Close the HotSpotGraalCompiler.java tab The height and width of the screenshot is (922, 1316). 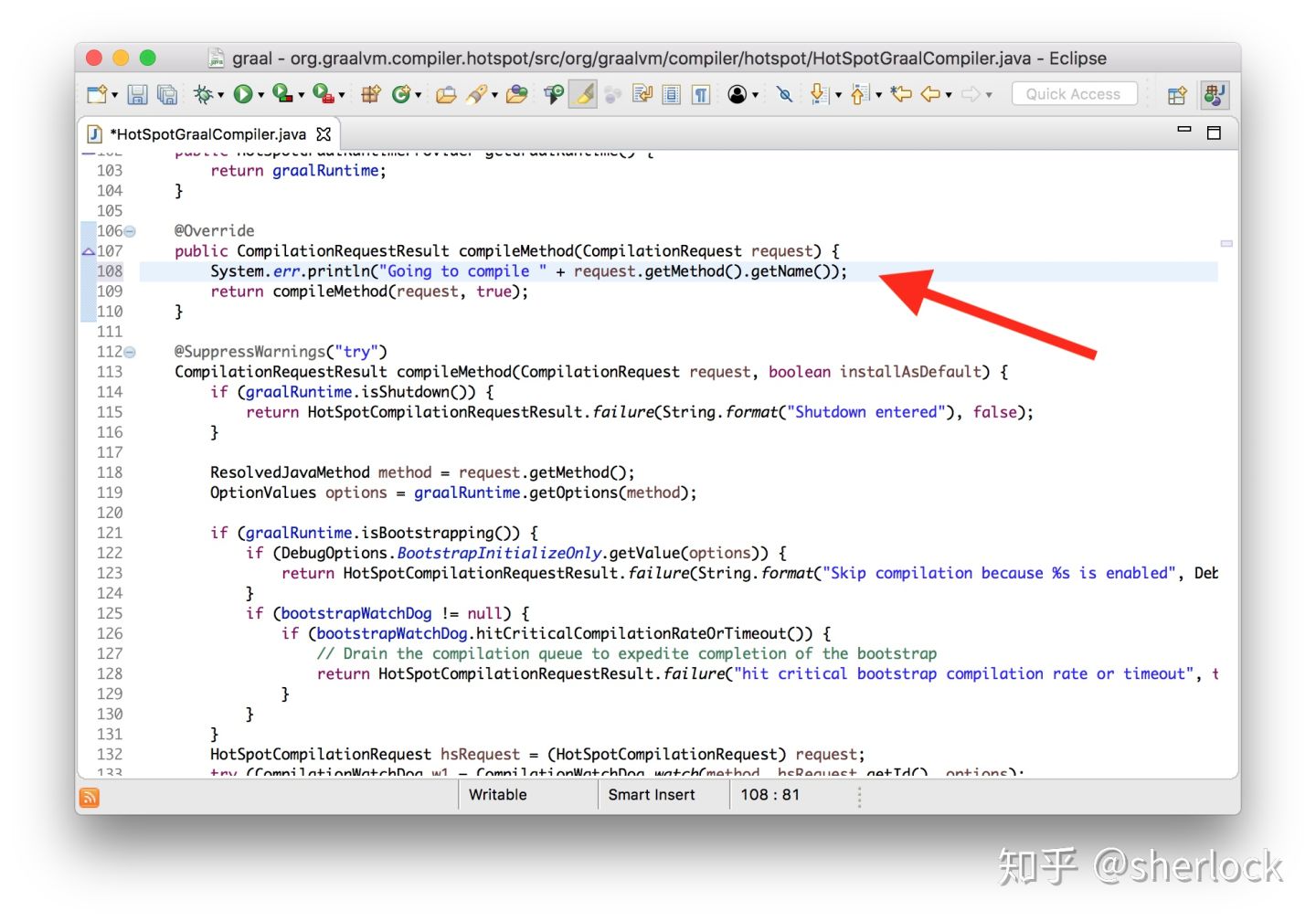(324, 134)
